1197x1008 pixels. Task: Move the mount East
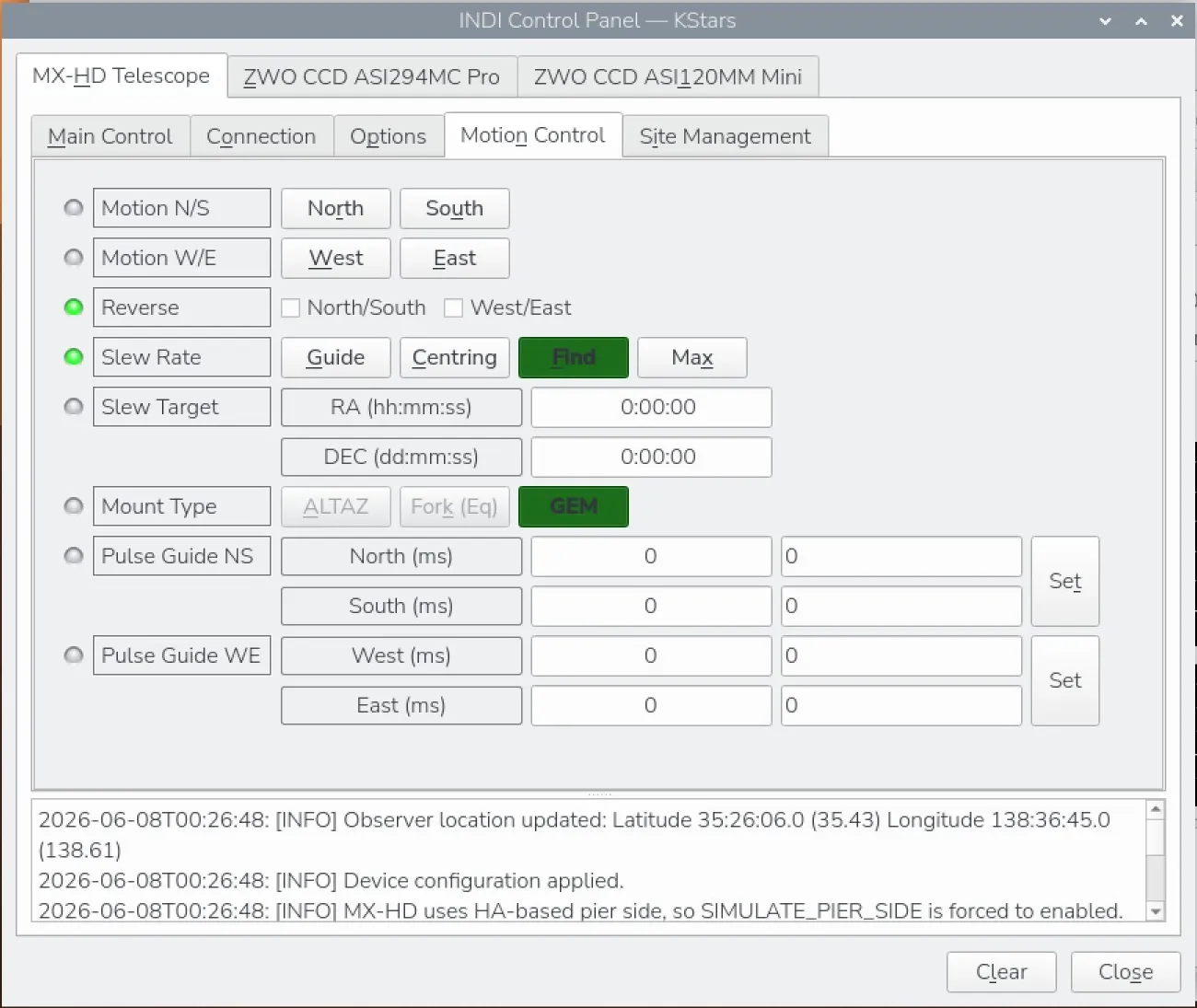pyautogui.click(x=455, y=258)
